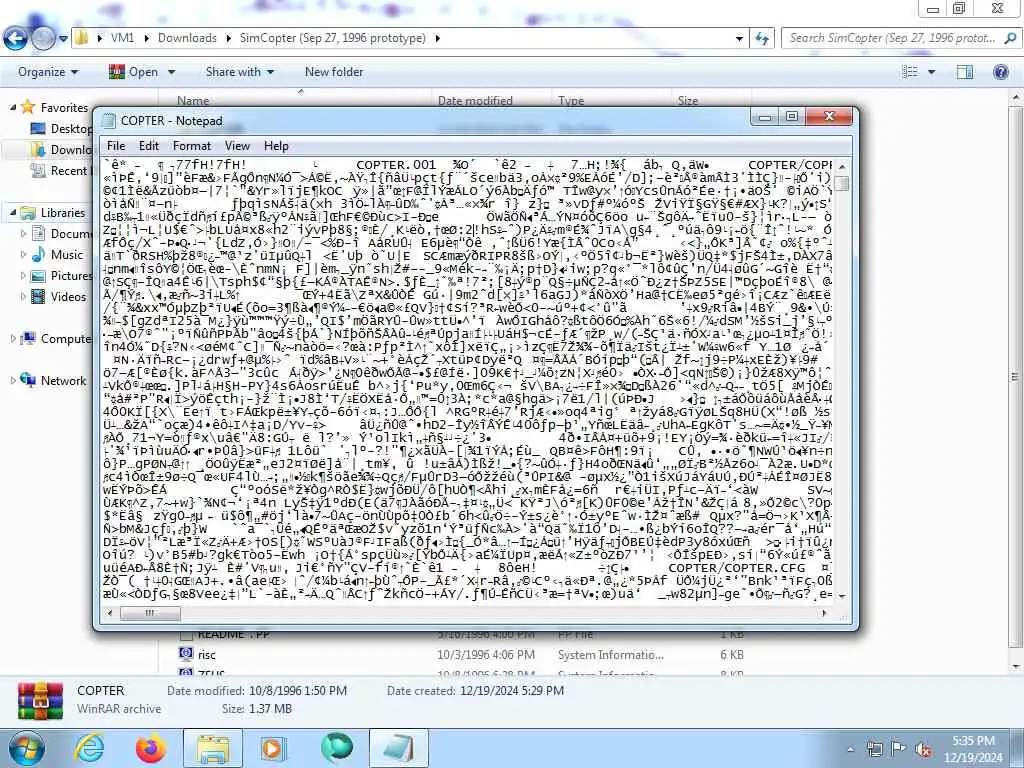Click the New folder button
Screen dimensions: 1024x768
coord(334,72)
